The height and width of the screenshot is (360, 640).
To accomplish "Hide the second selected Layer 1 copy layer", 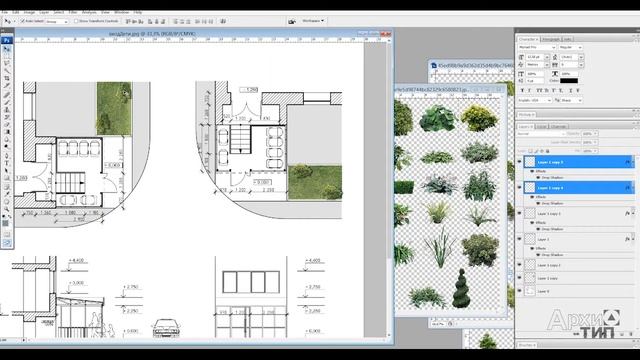I will click(x=520, y=188).
